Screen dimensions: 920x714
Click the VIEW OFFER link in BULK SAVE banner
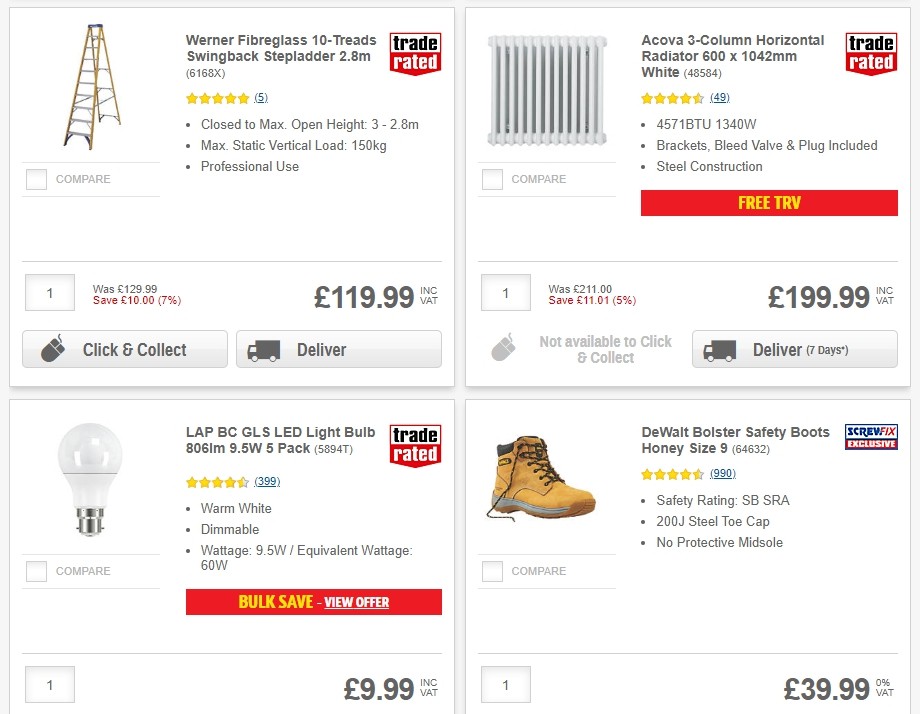[356, 602]
